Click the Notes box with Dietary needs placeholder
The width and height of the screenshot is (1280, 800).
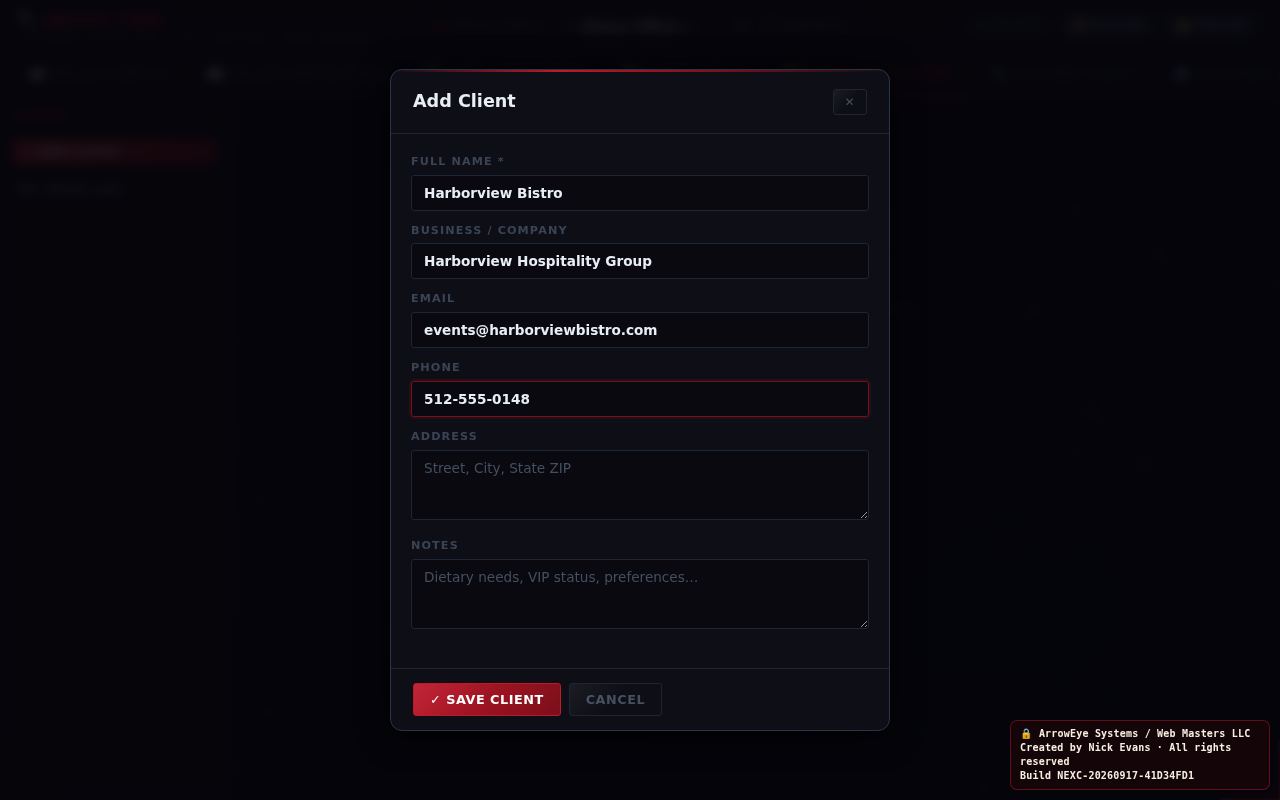tap(640, 594)
